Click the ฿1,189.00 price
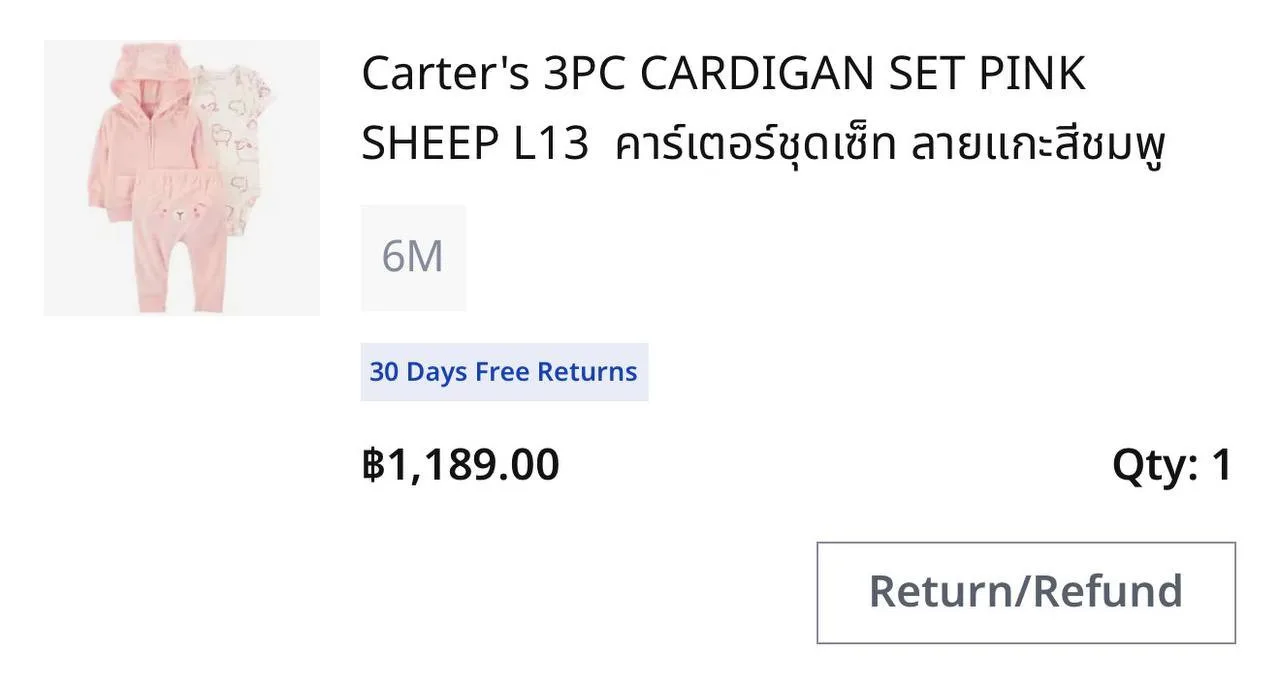The image size is (1280, 685). [460, 465]
